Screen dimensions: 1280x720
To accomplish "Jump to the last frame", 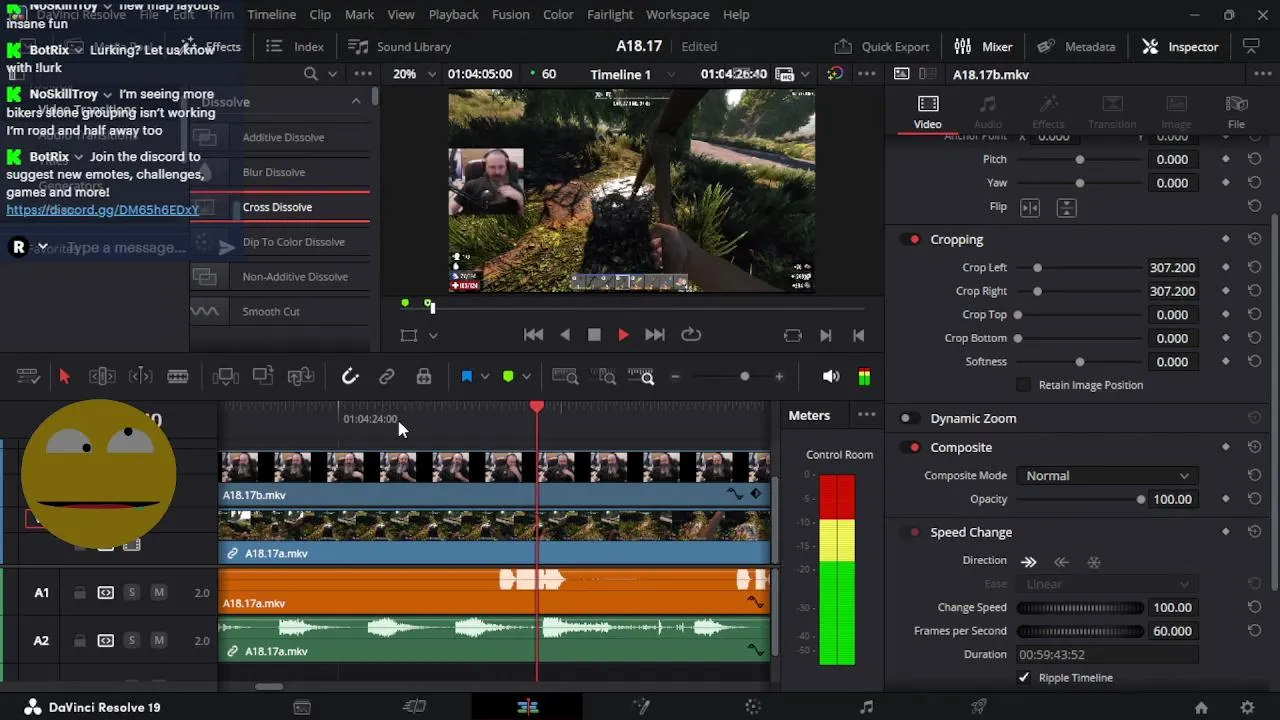I will (x=655, y=335).
